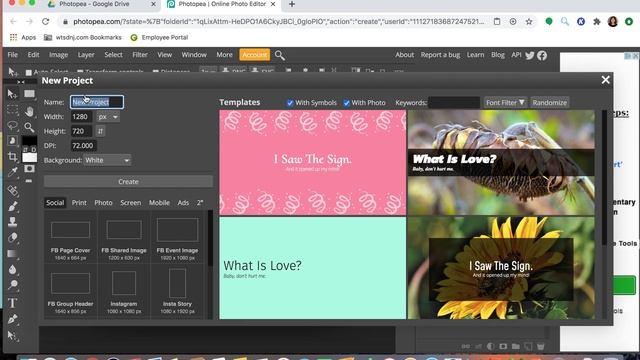
Task: Open the Background White dropdown
Action: (107, 160)
